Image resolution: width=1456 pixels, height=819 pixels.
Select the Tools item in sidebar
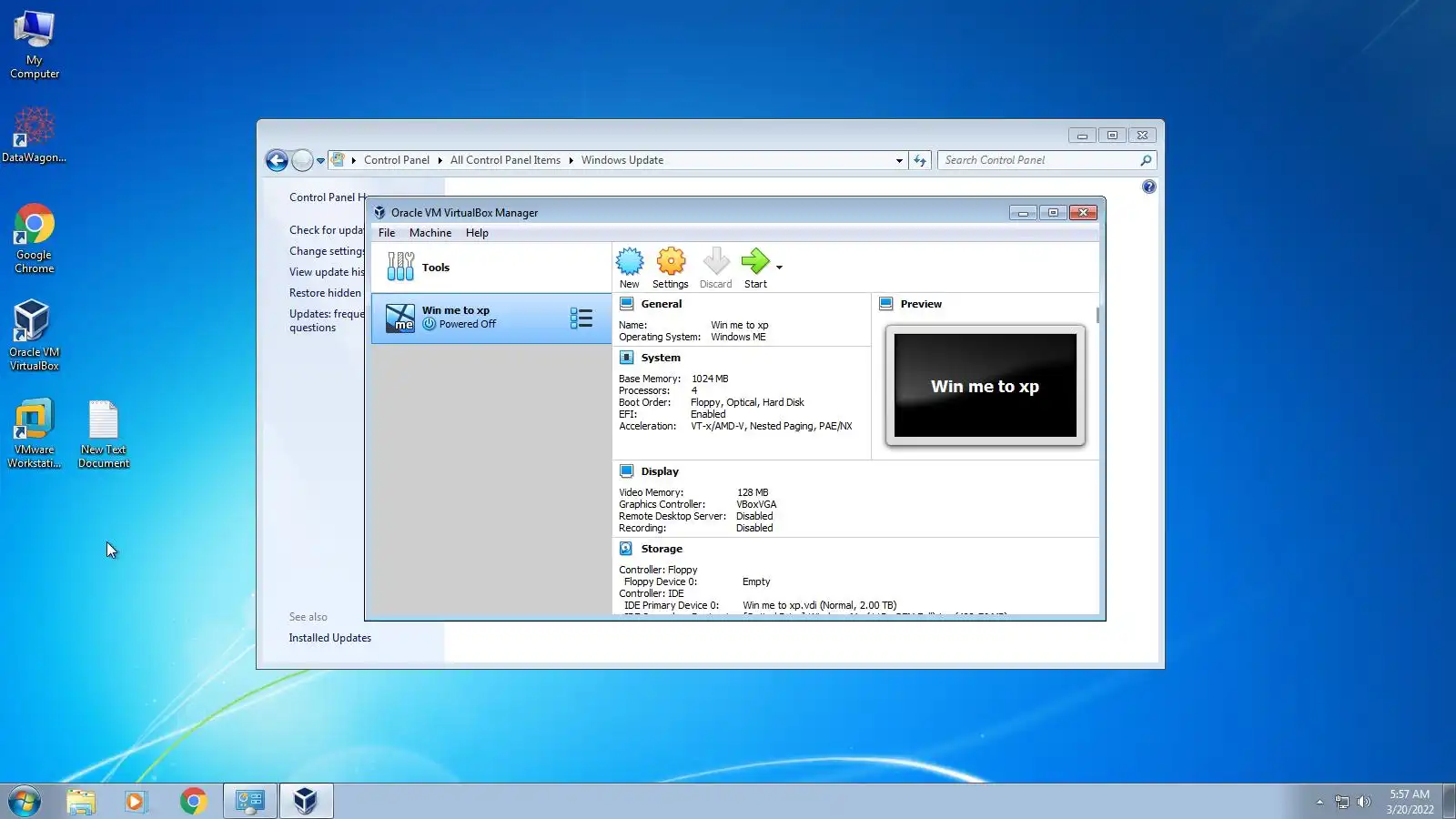(x=491, y=268)
